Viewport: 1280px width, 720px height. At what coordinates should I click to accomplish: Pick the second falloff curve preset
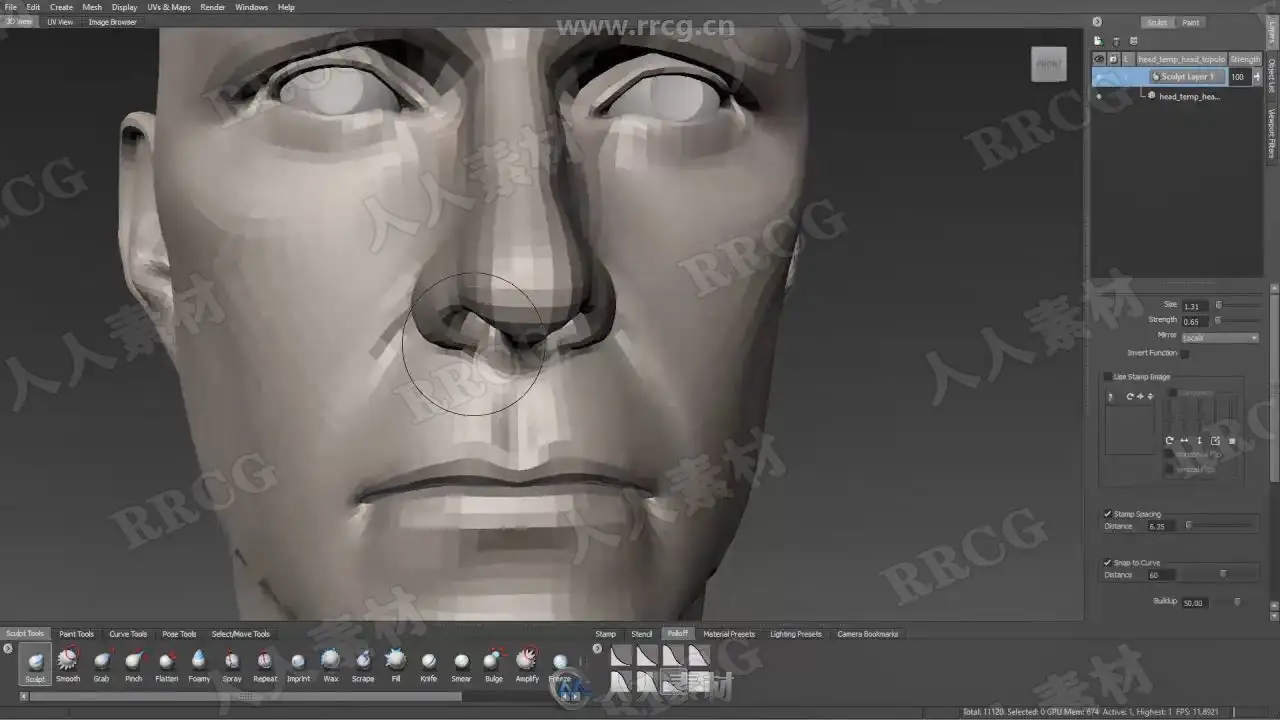647,655
